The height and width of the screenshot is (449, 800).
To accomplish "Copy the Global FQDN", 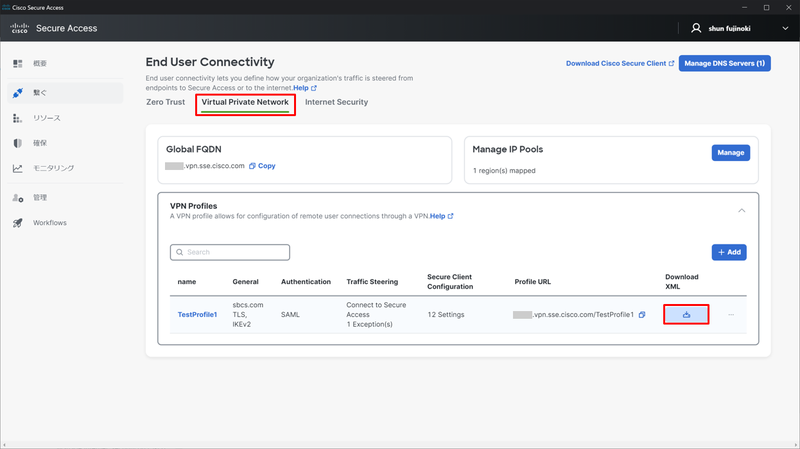I will [262, 166].
